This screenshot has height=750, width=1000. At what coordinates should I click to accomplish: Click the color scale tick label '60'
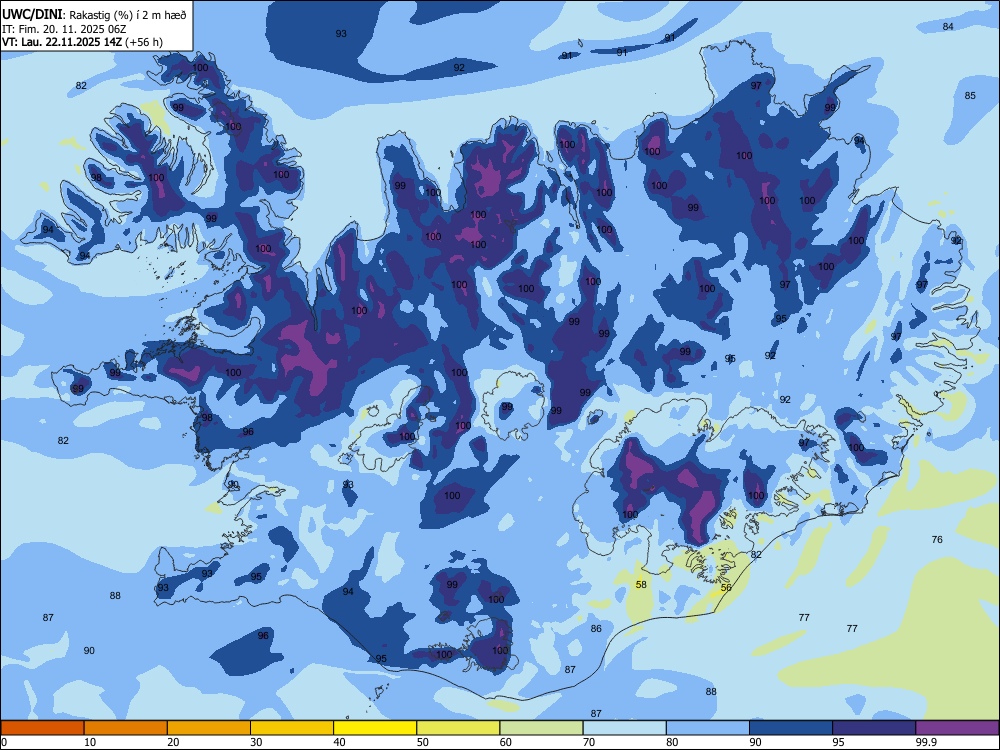[x=506, y=742]
